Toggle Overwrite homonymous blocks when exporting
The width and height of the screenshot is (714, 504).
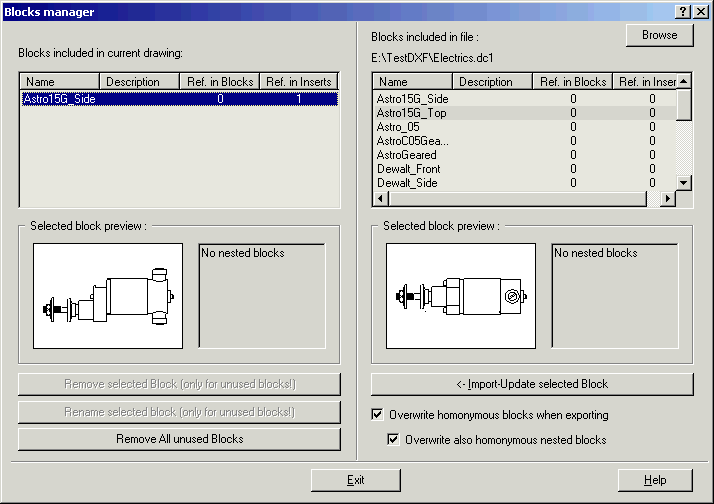tap(377, 415)
